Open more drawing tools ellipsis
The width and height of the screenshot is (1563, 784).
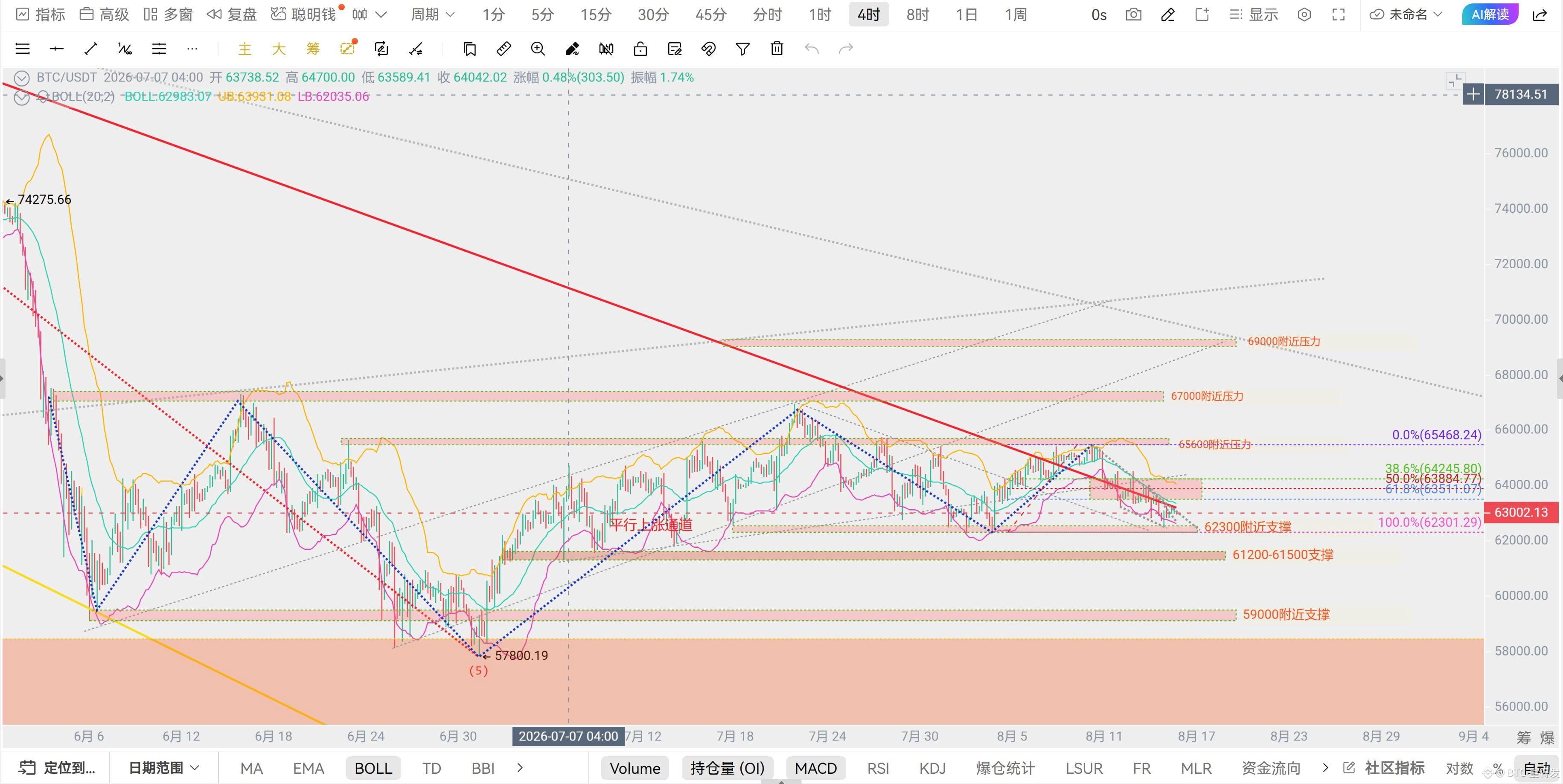(192, 49)
